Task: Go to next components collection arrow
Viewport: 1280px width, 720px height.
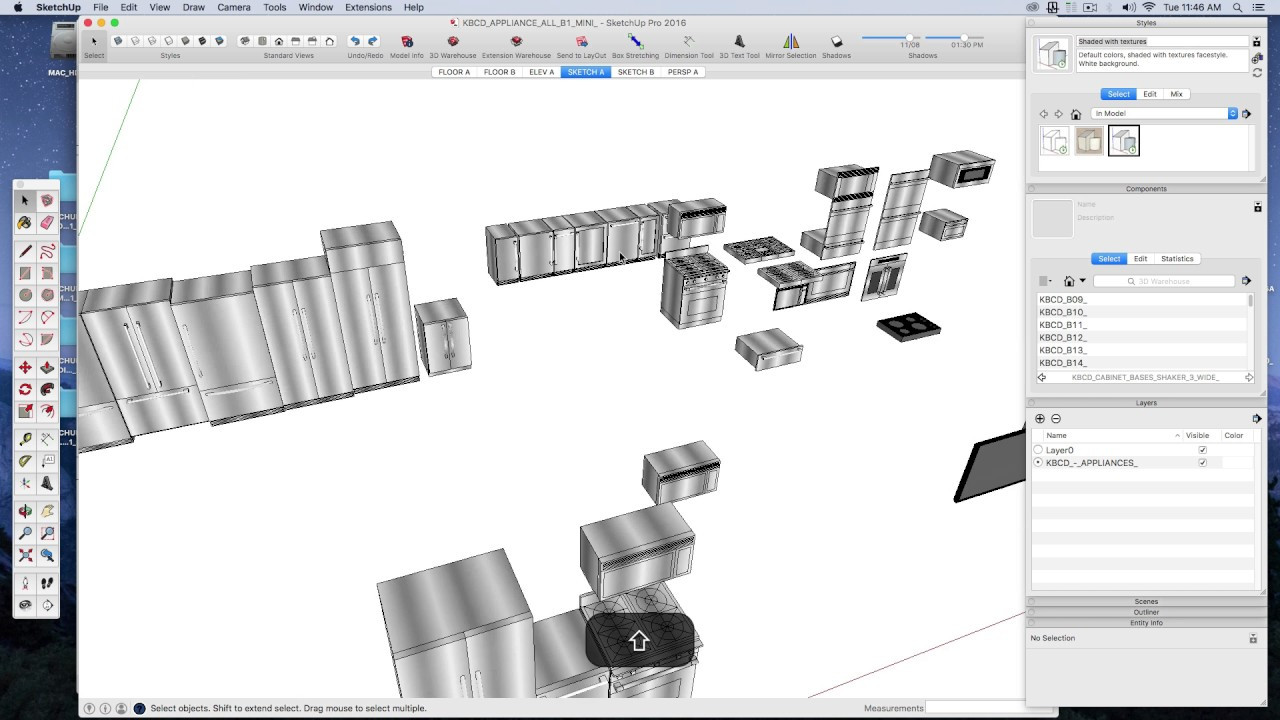Action: pyautogui.click(x=1249, y=378)
